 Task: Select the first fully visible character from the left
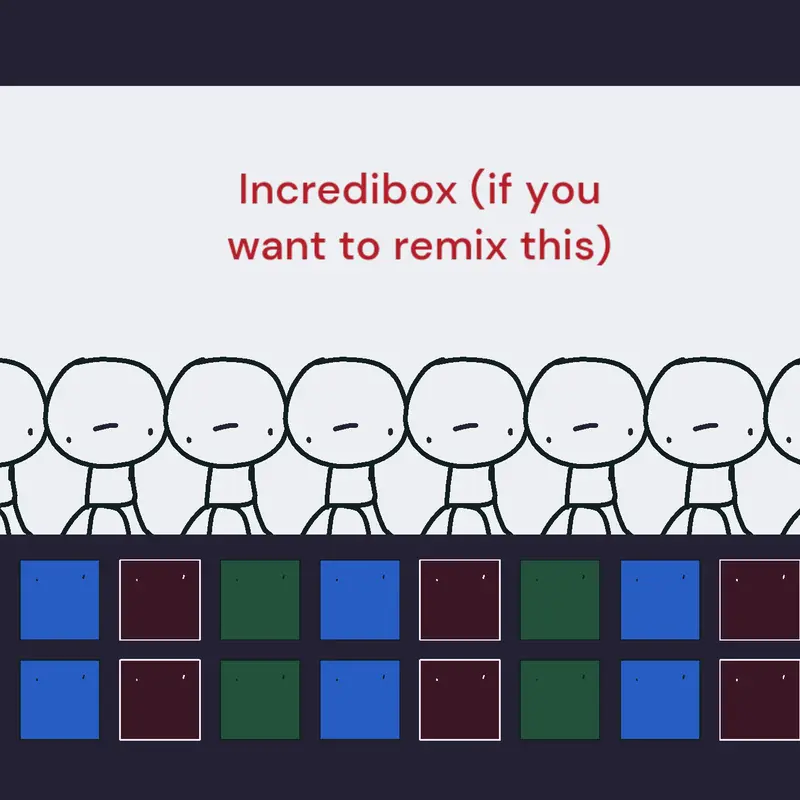[x=106, y=445]
